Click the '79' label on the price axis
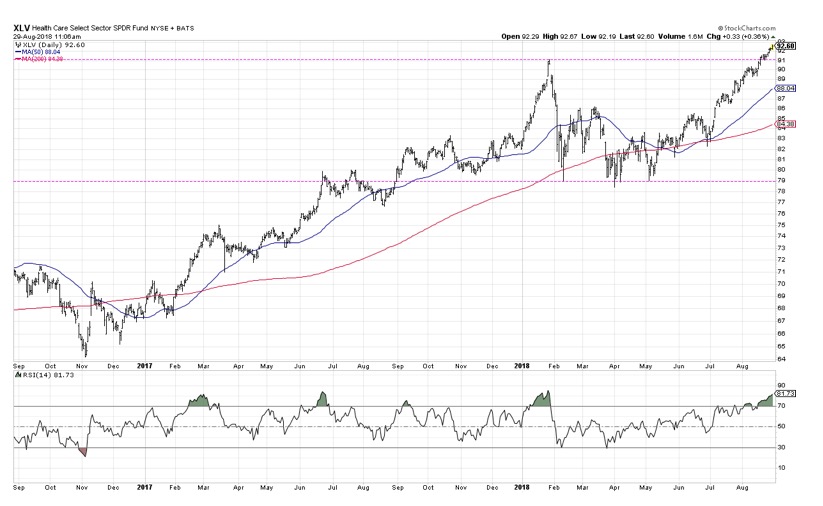This screenshot has width=823, height=506. pos(781,181)
